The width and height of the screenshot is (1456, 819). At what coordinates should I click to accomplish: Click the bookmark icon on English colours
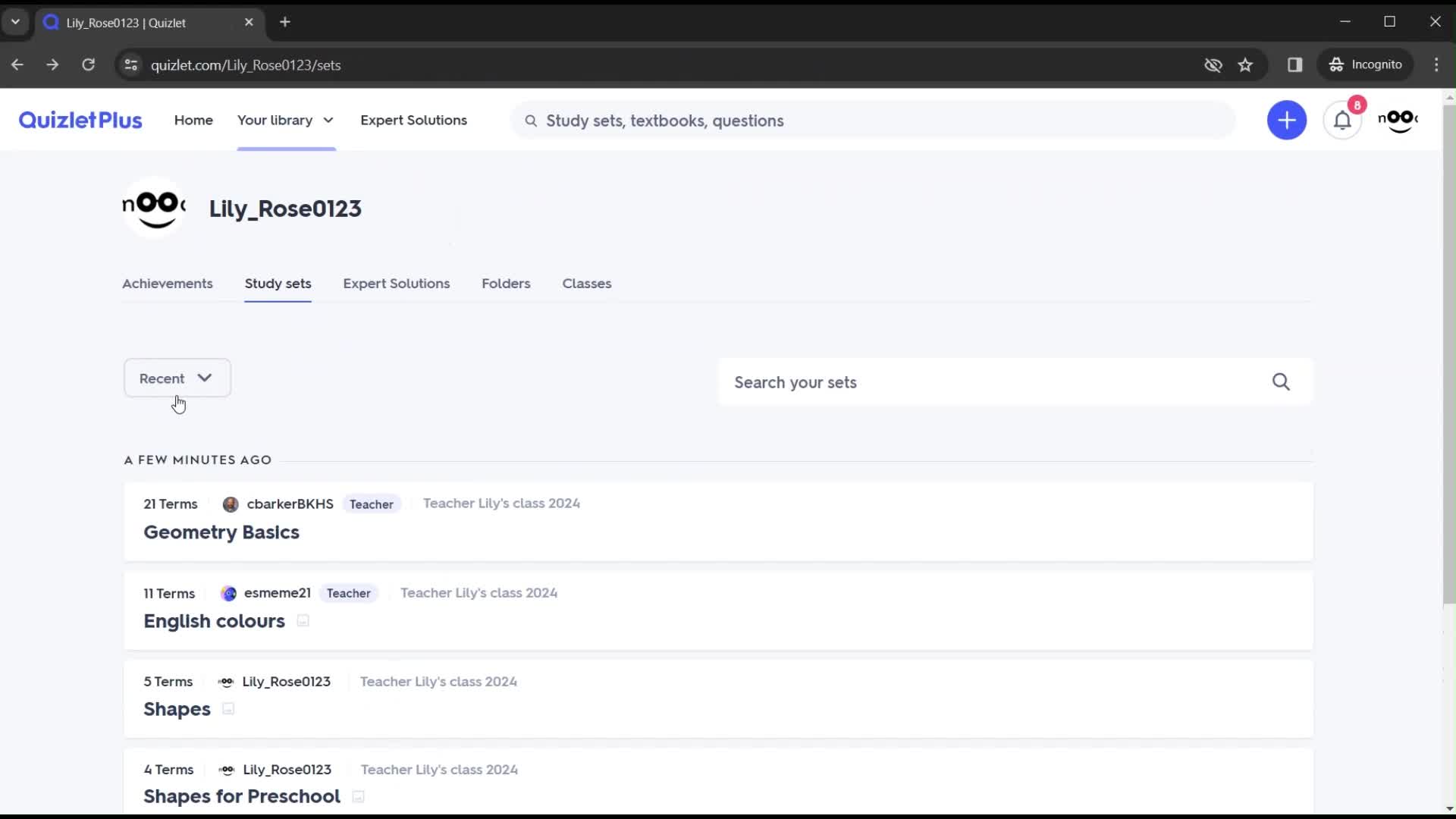(303, 621)
